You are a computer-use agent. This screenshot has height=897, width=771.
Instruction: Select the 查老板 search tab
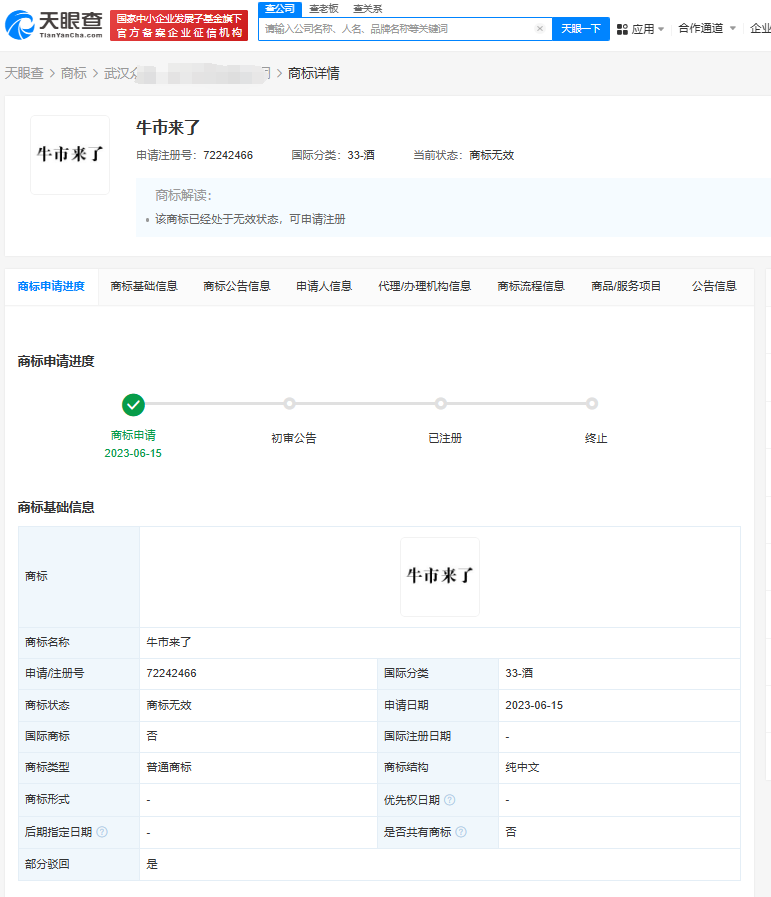click(324, 9)
